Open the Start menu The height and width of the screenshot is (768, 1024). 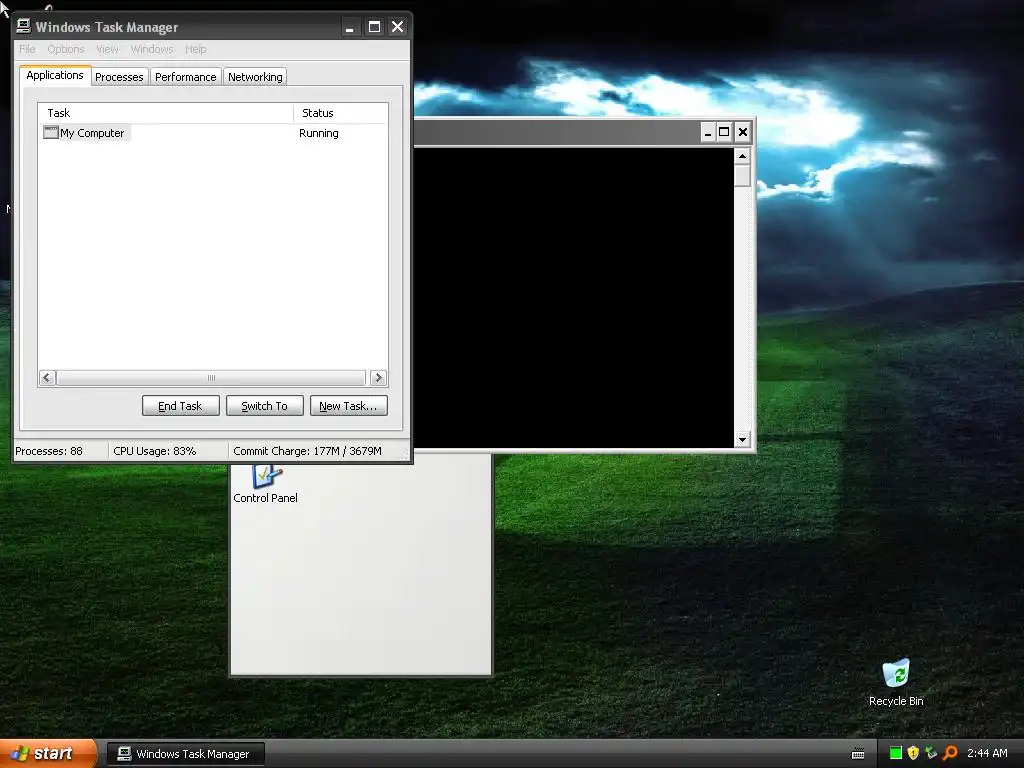pyautogui.click(x=48, y=754)
